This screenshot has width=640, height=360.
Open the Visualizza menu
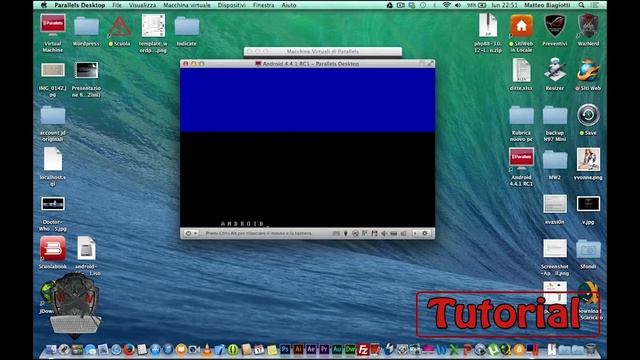142,5
